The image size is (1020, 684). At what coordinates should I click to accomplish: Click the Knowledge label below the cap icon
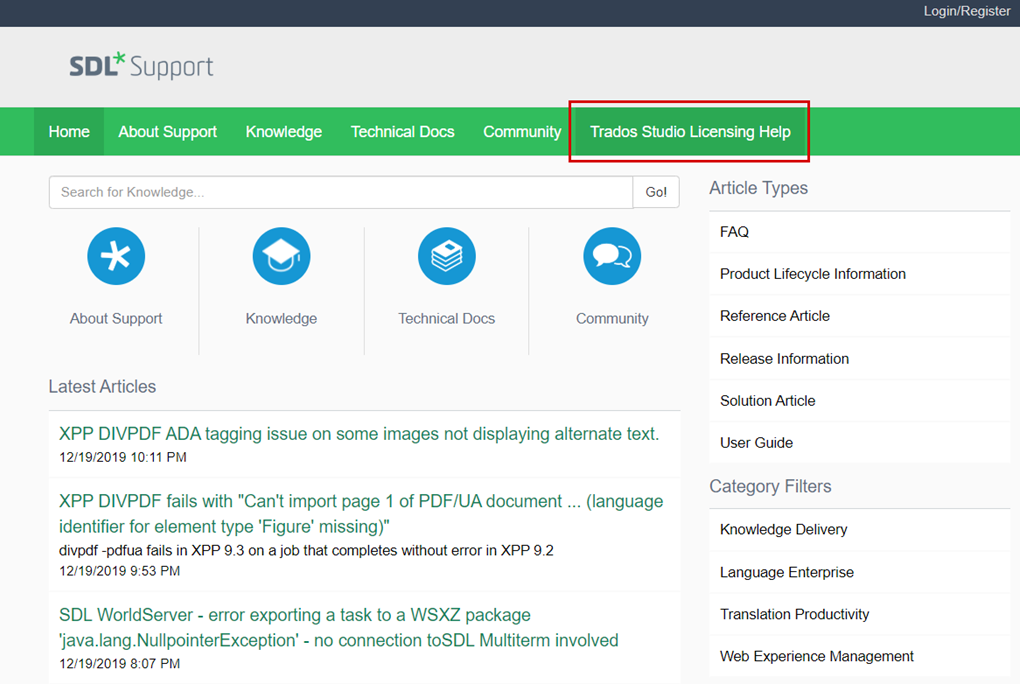[x=281, y=318]
